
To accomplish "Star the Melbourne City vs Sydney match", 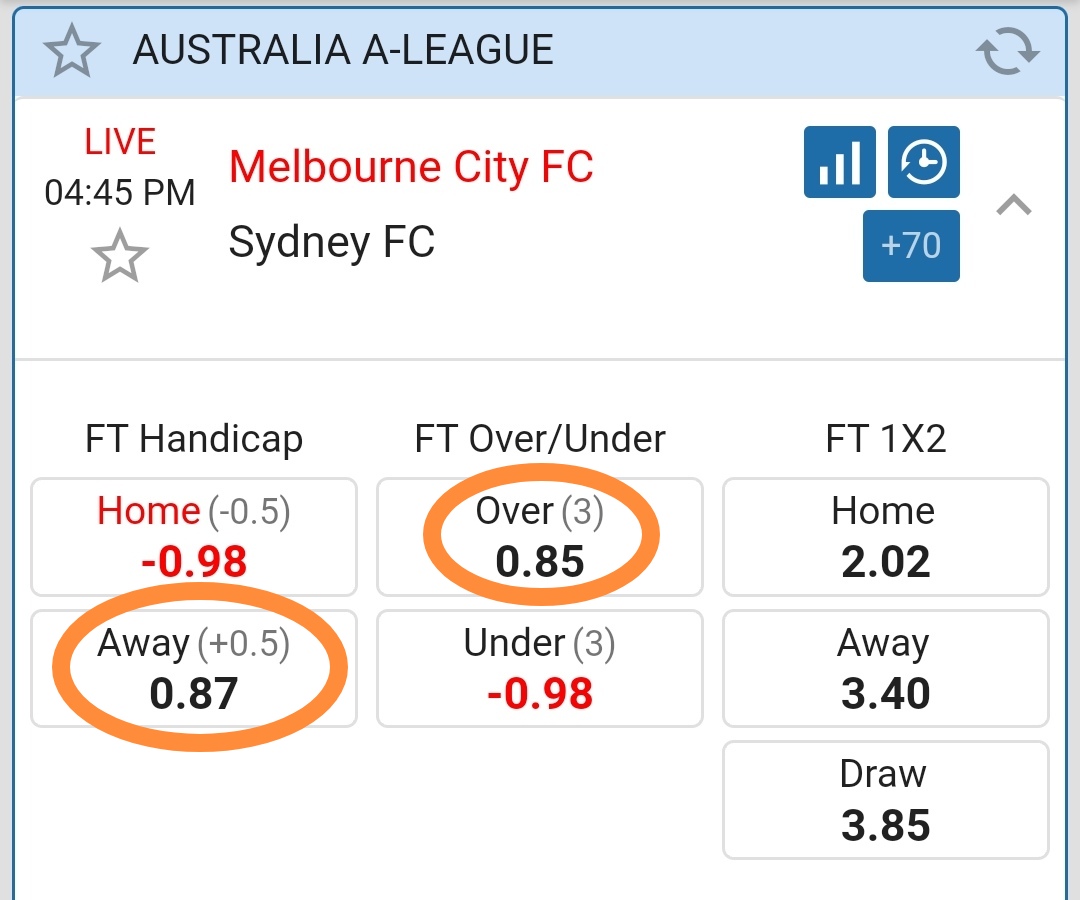I will [x=120, y=256].
